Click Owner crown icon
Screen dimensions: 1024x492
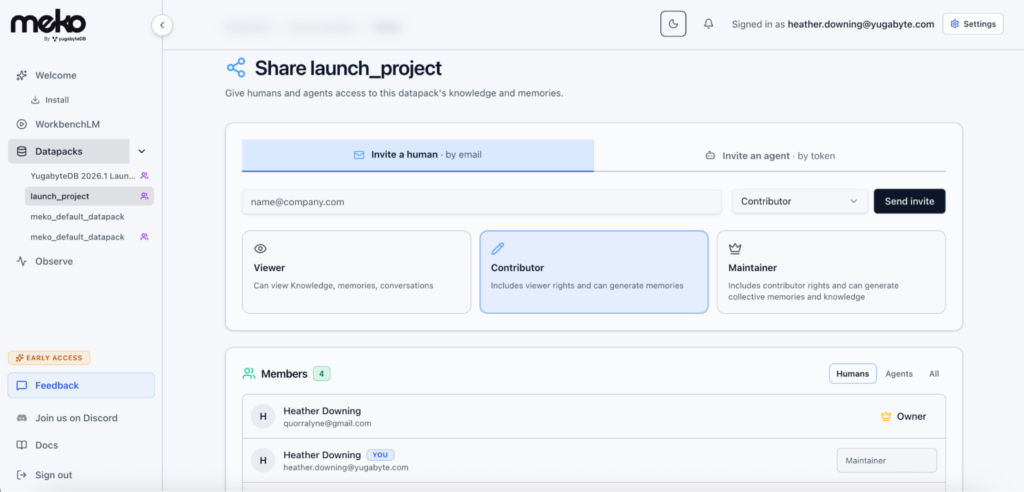886,416
